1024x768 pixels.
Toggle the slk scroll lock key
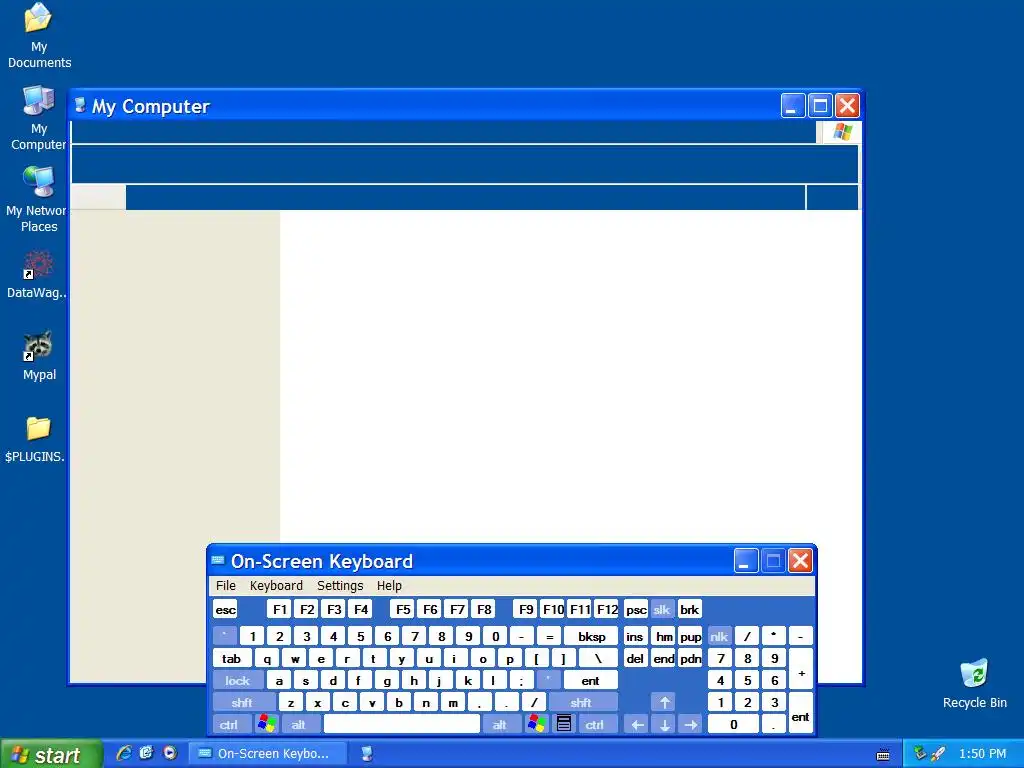click(x=662, y=609)
